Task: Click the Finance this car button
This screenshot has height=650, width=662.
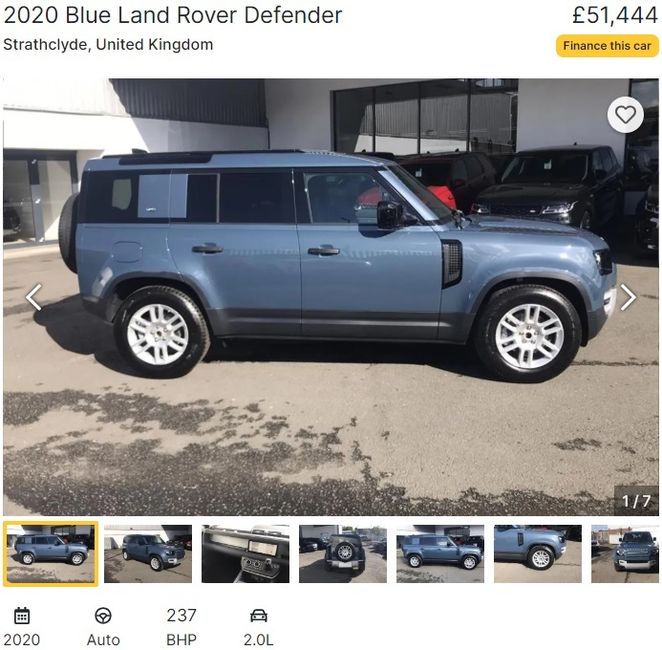Action: 607,46
